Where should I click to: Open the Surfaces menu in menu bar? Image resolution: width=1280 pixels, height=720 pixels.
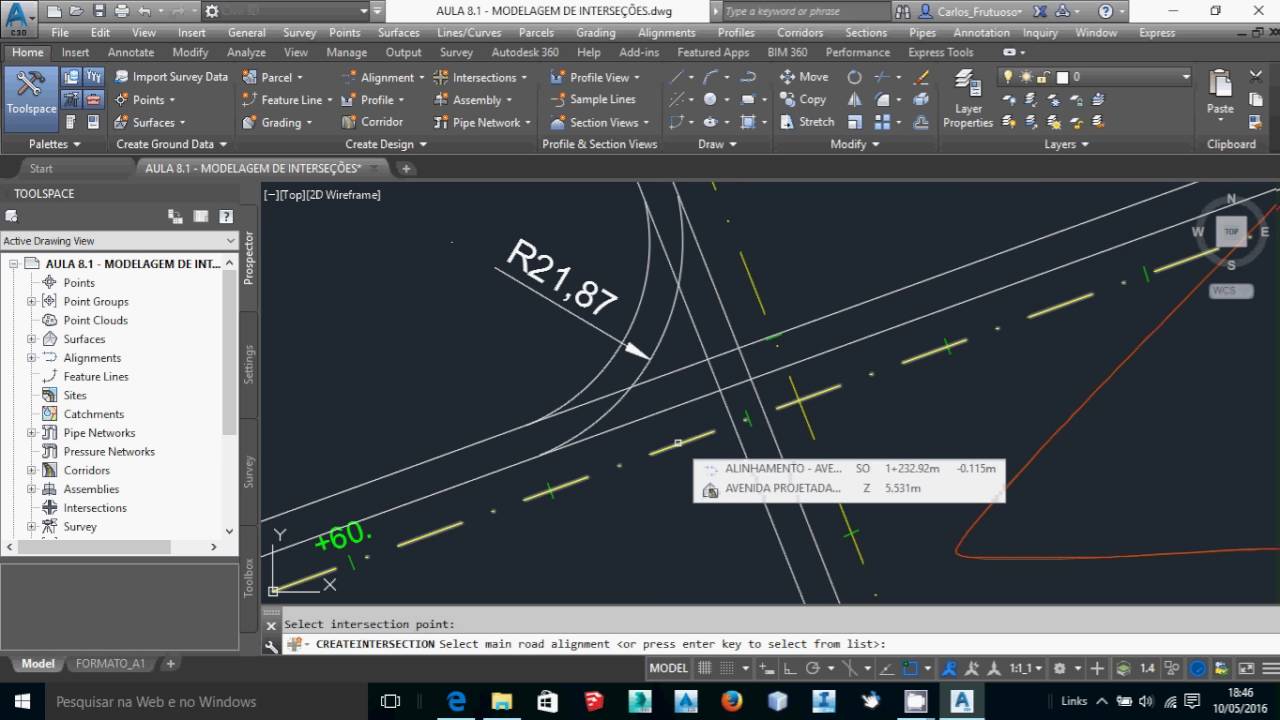[x=399, y=32]
